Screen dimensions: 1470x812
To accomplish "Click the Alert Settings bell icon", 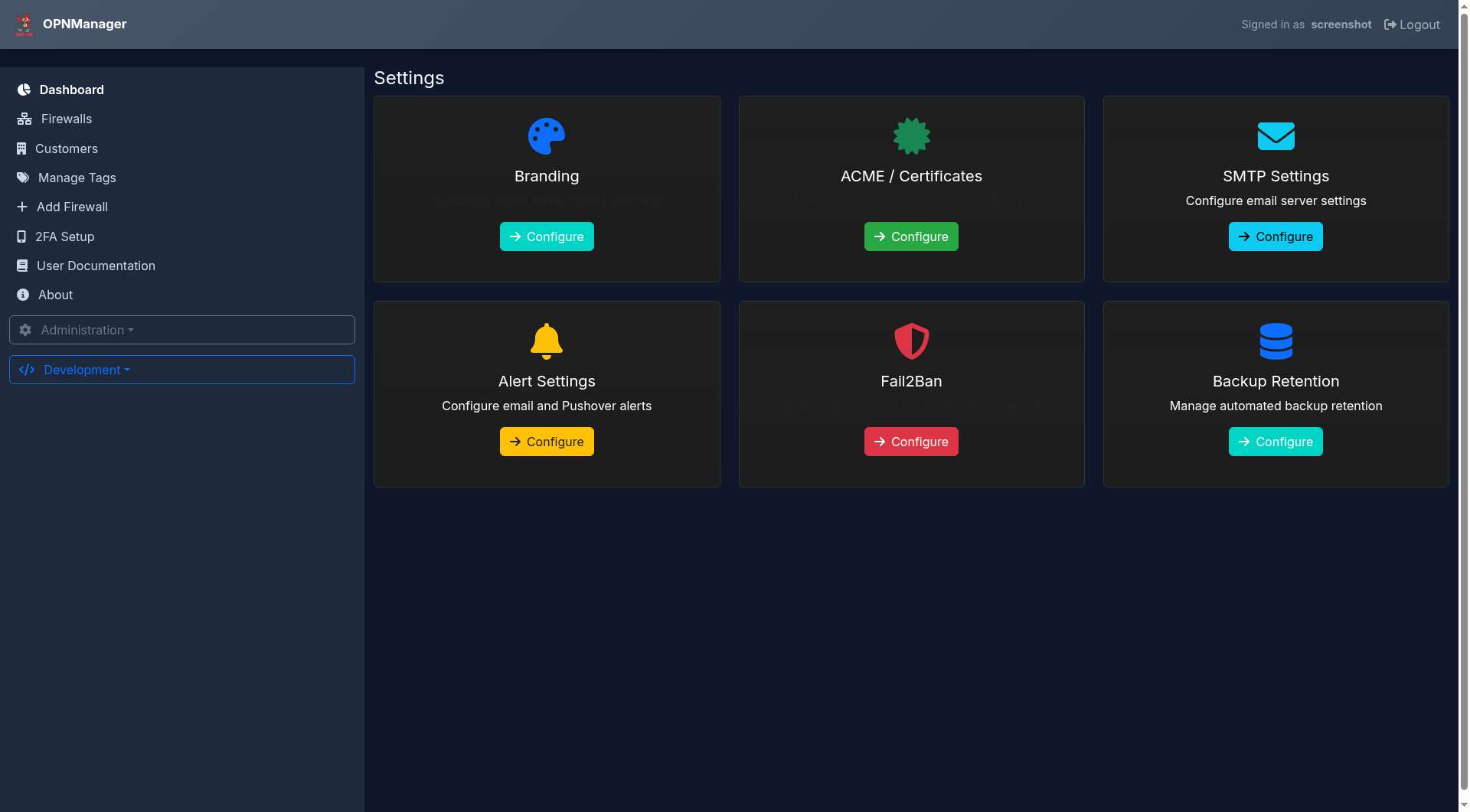I will (547, 341).
